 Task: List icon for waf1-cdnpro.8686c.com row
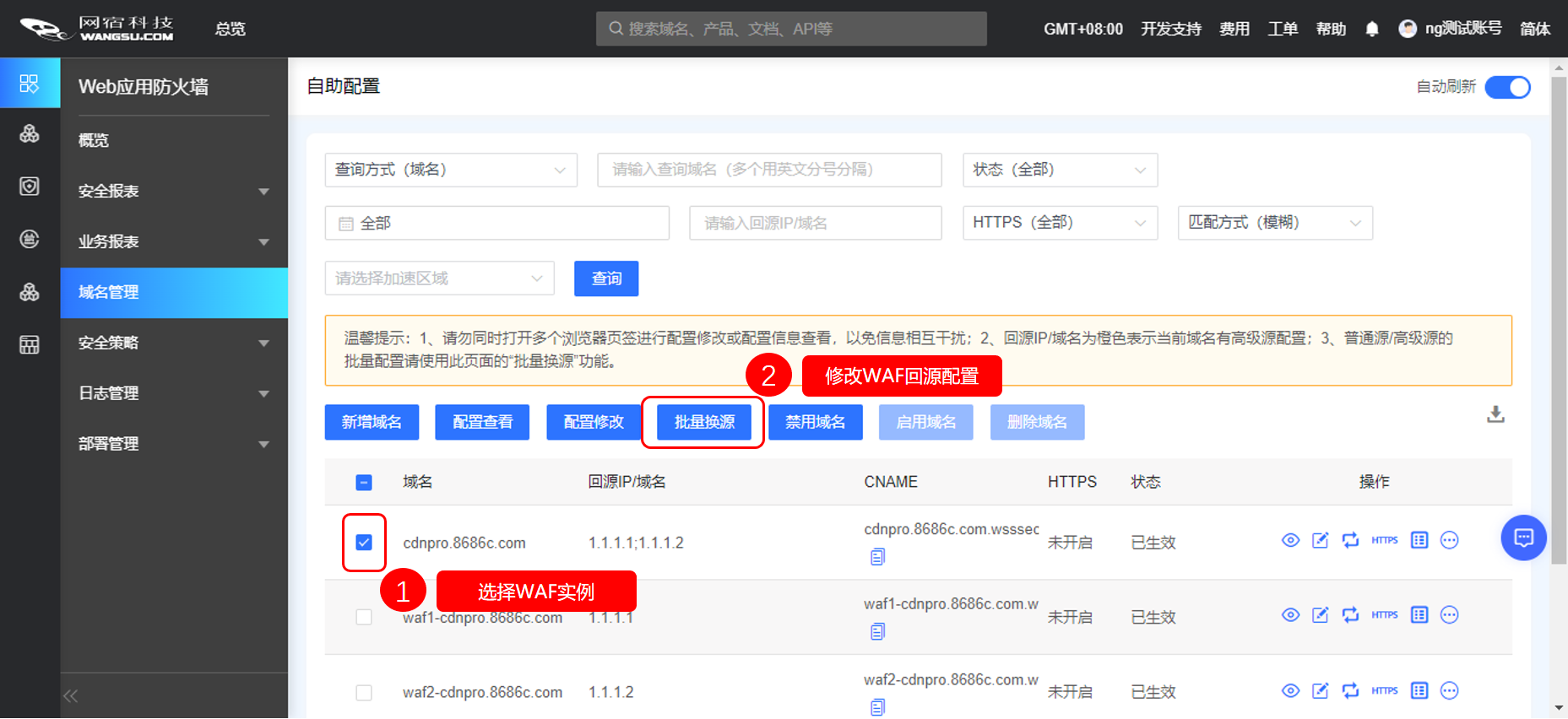click(x=1419, y=614)
